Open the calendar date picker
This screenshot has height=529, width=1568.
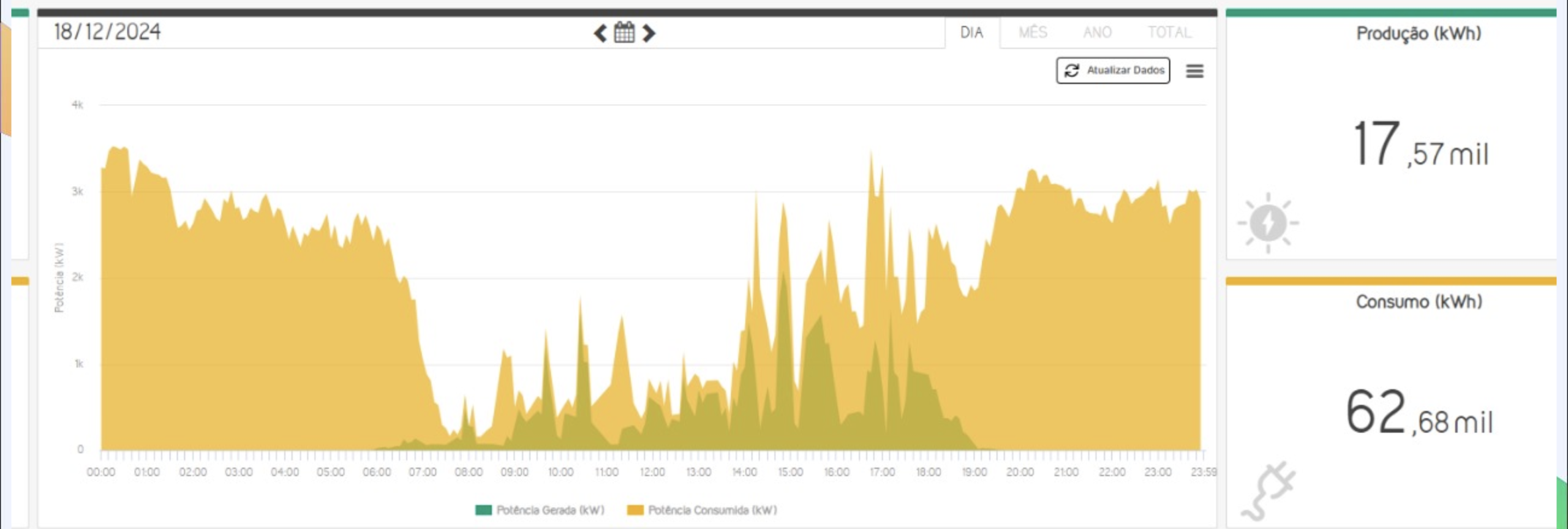tap(624, 32)
